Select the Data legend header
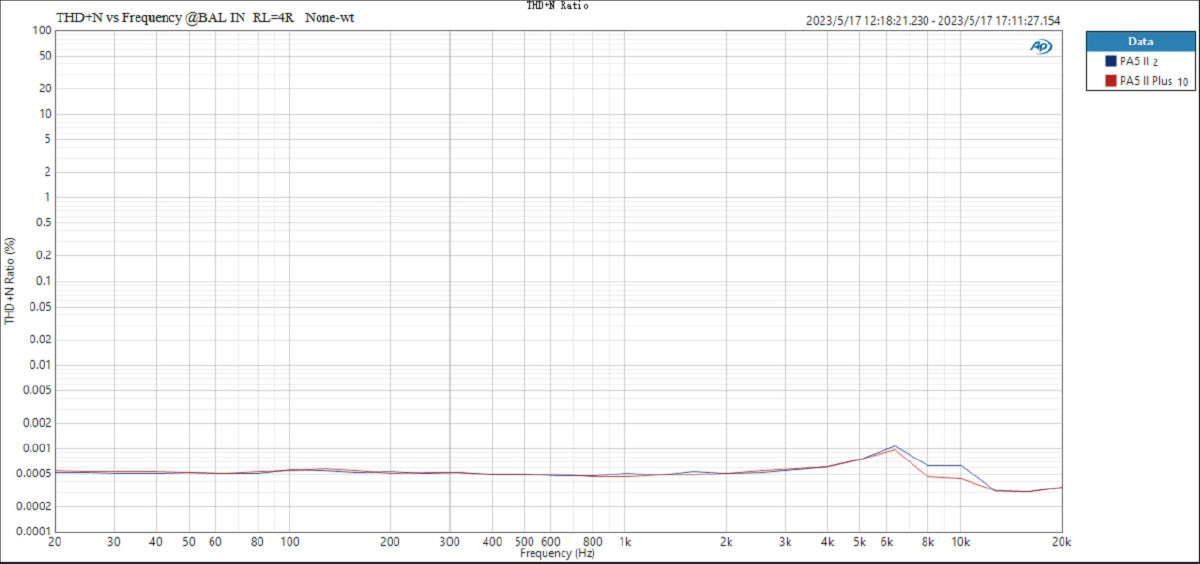Screen dimensions: 1200x564 click(x=1140, y=42)
